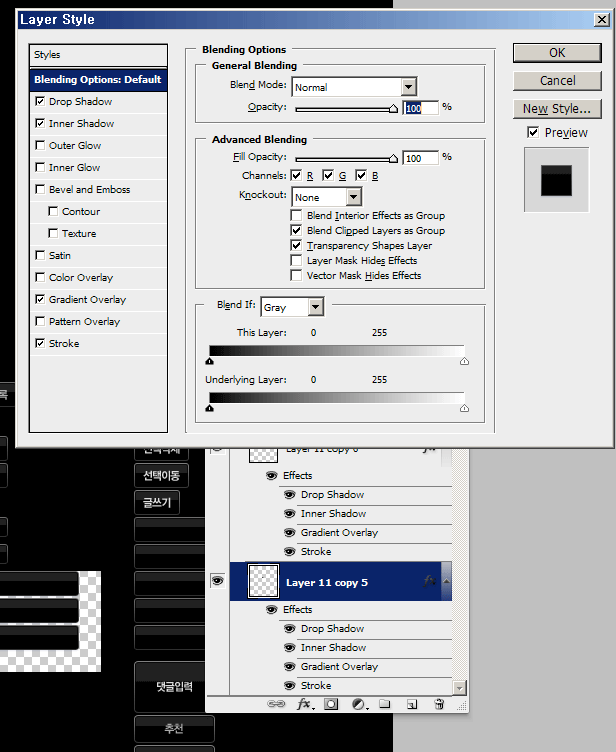Click the New Style button
This screenshot has width=616, height=752.
[557, 109]
